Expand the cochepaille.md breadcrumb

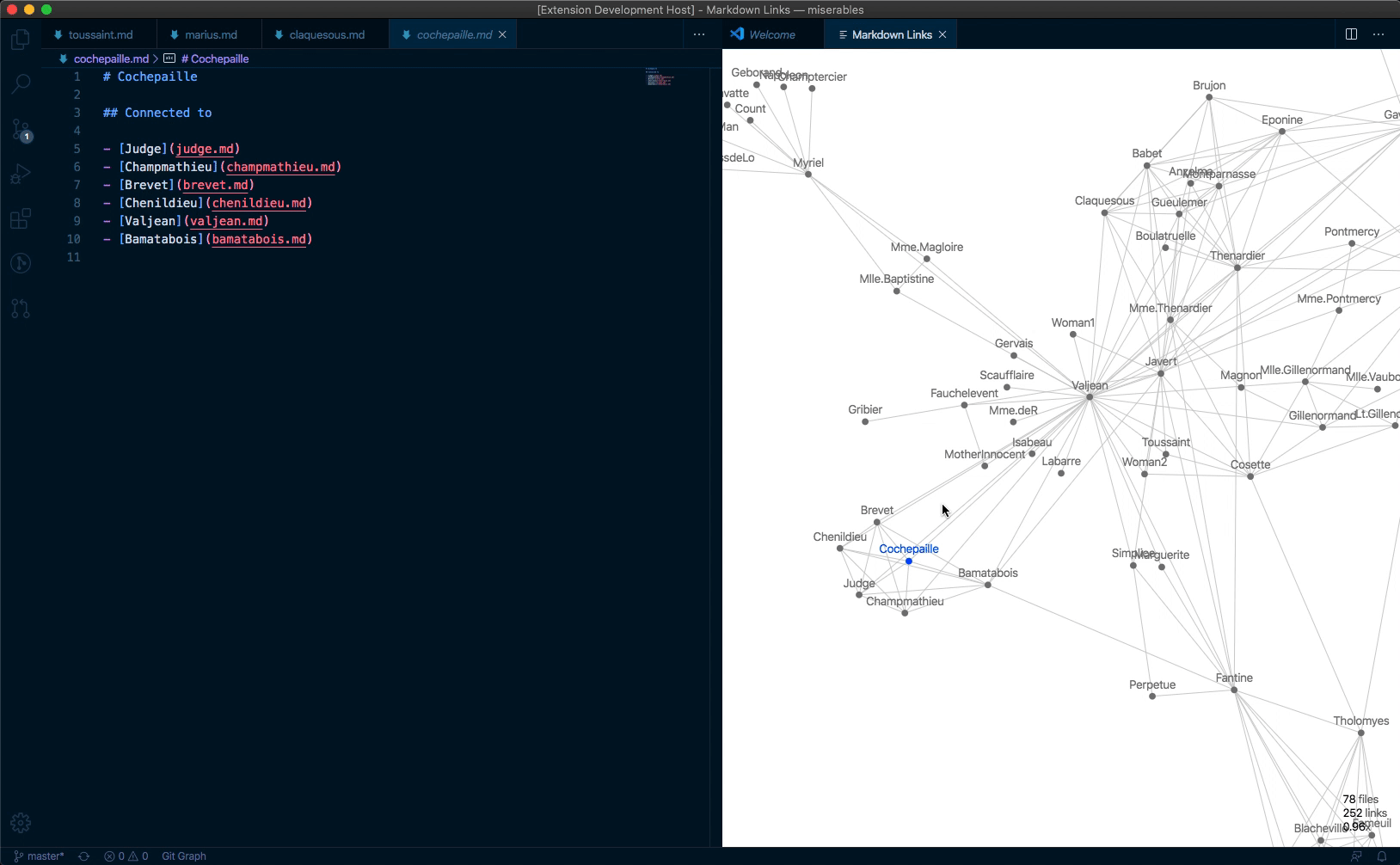[x=111, y=59]
